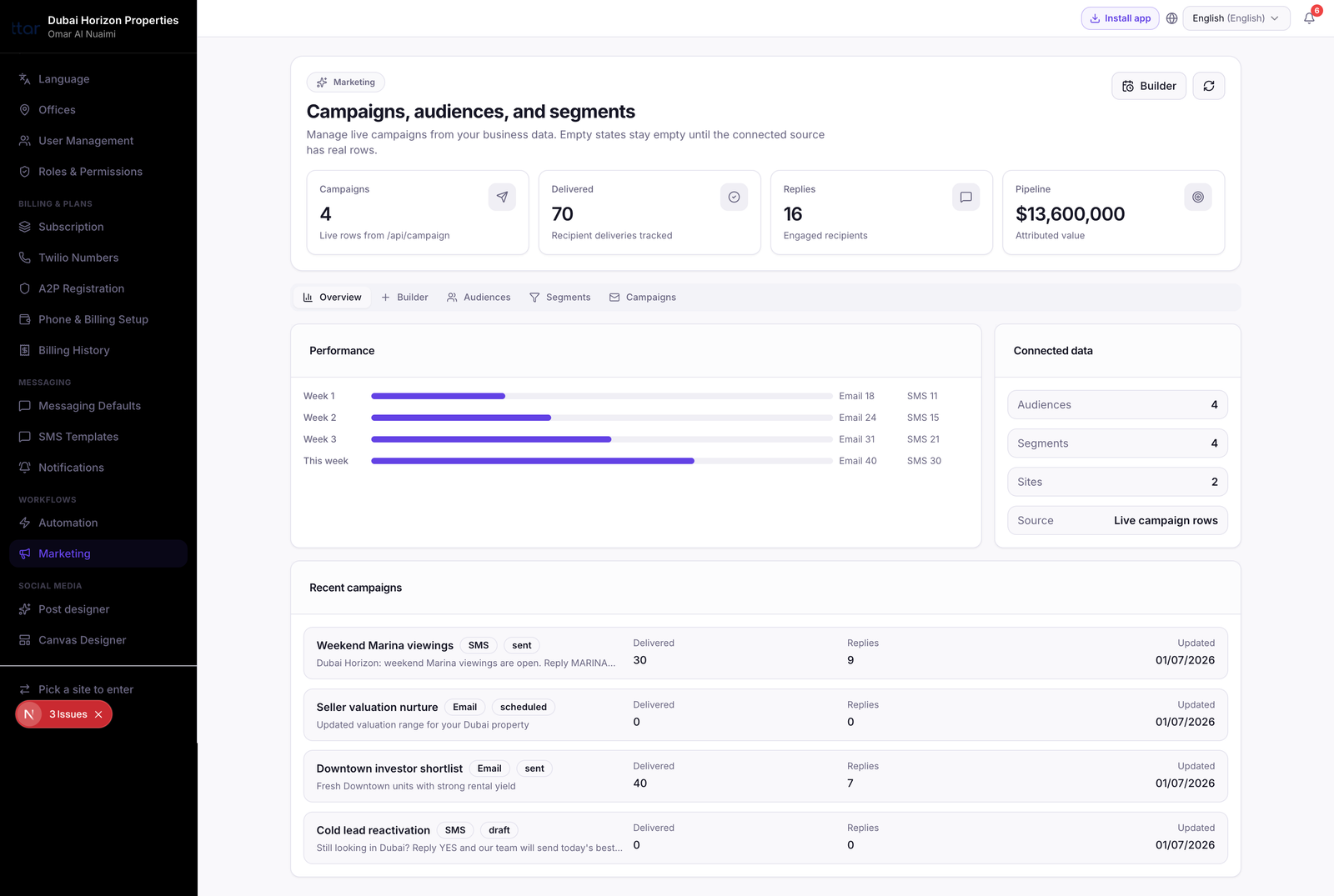Click the Week 1 performance bar
Viewport: 1334px width, 896px height.
[x=601, y=396]
